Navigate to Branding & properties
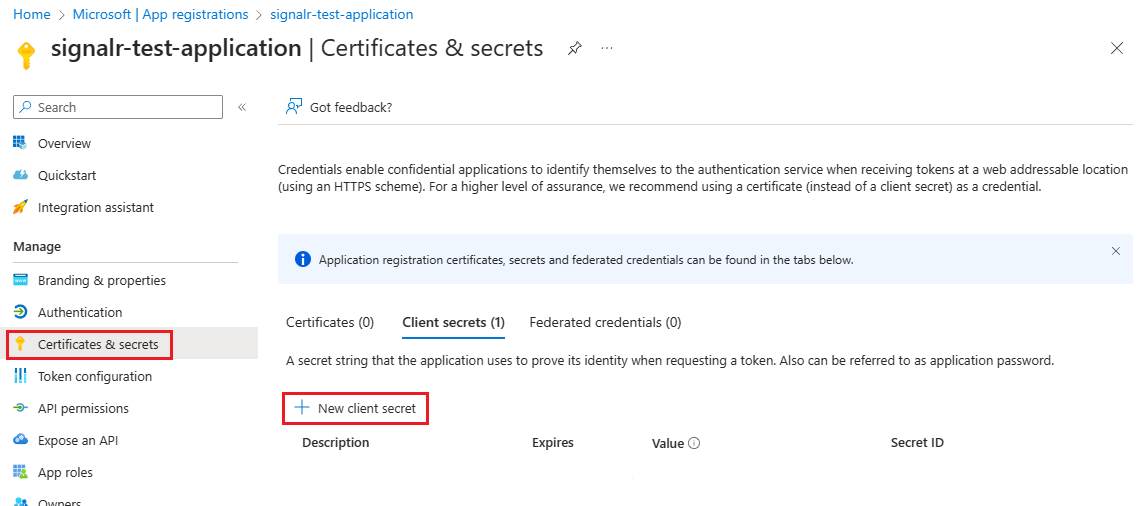Viewport: 1143px width, 506px height. [x=101, y=280]
